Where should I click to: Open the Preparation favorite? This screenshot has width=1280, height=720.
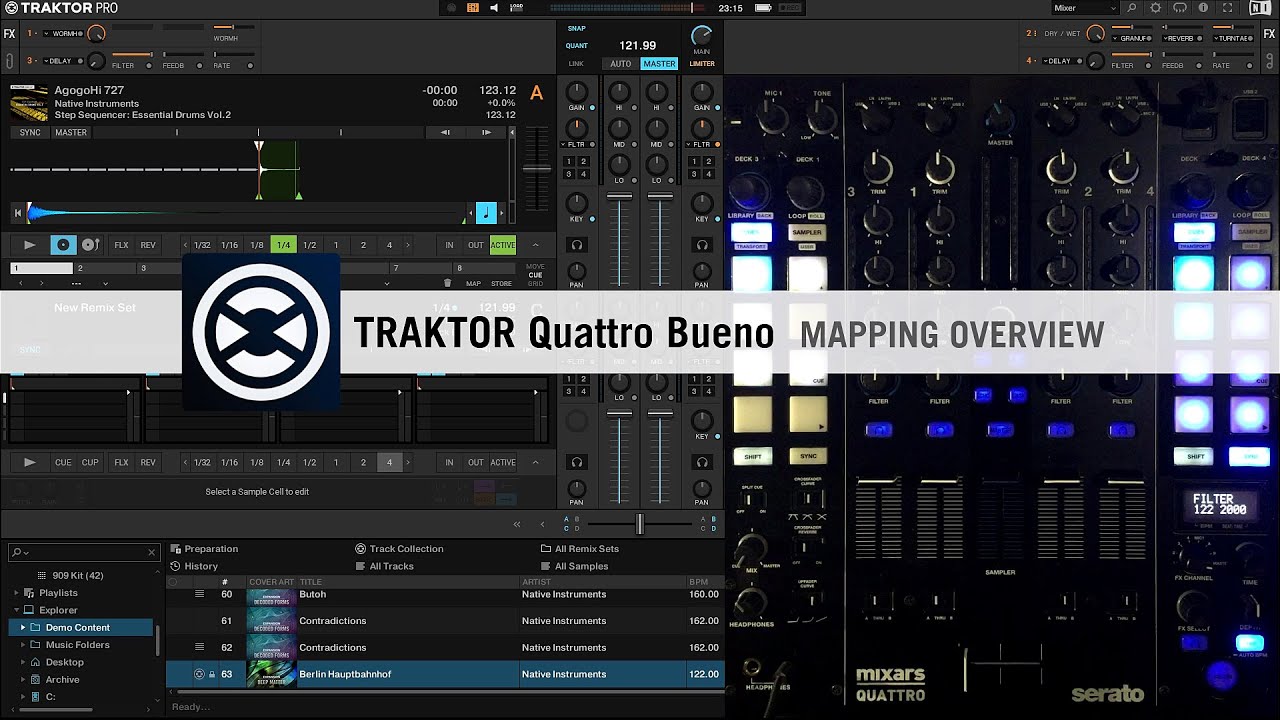point(204,549)
